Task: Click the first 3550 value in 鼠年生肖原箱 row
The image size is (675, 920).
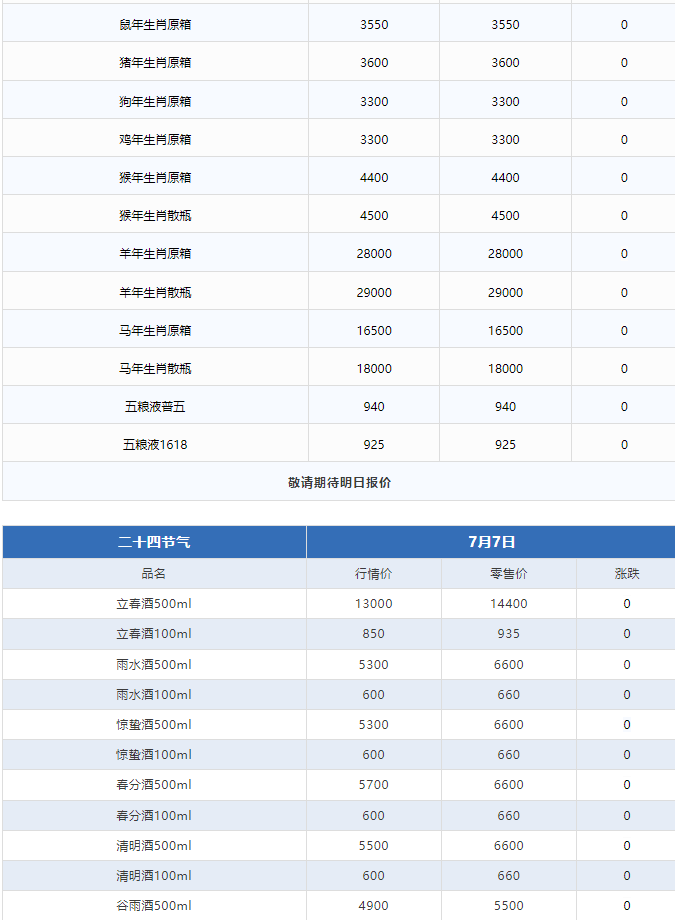Action: (374, 25)
